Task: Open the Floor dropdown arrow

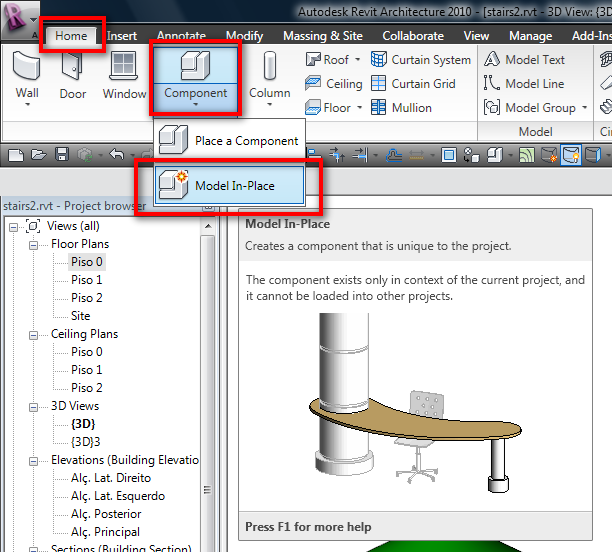Action: coord(359,107)
